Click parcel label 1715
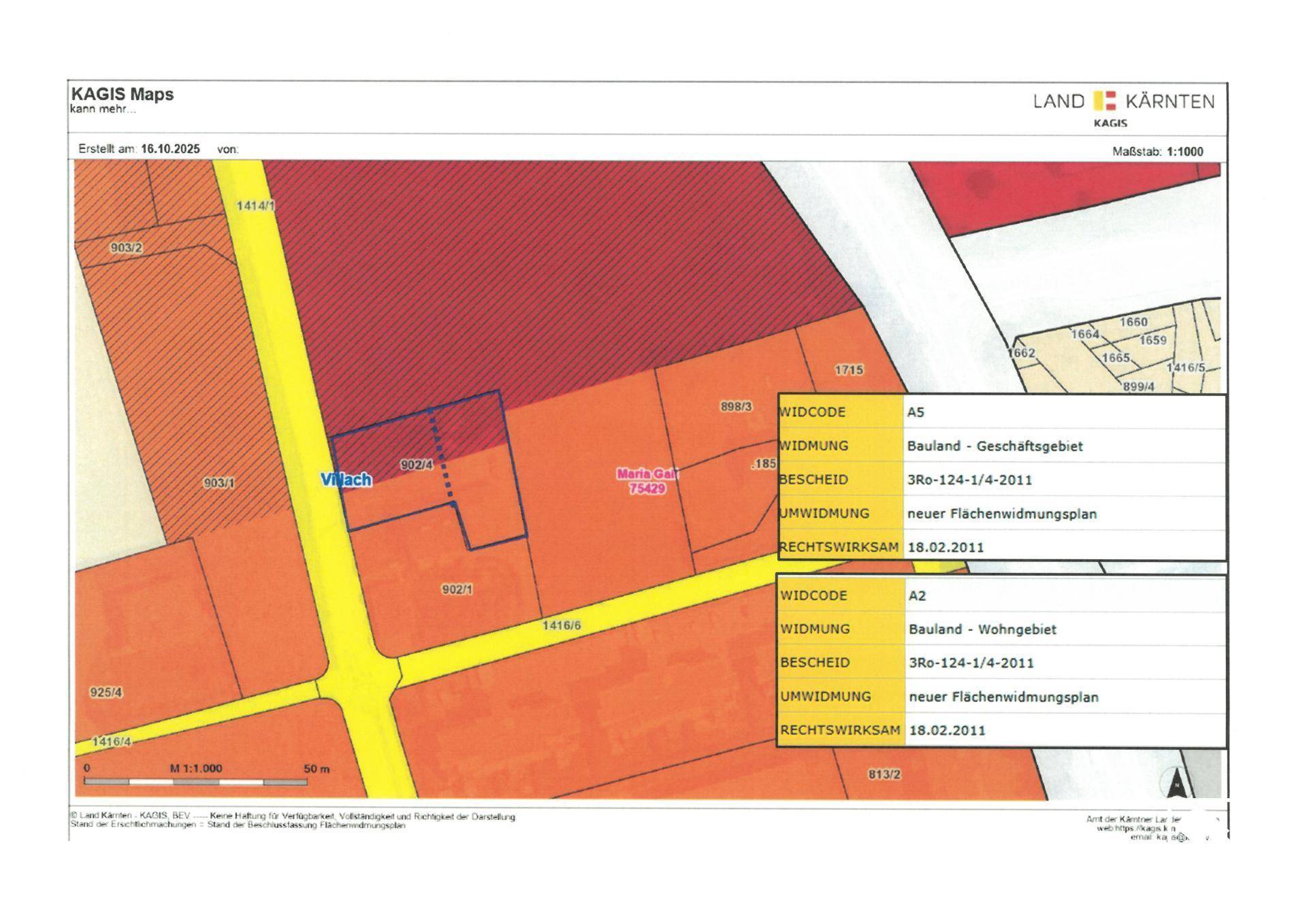Screen dimensions: 1307x924 (x=849, y=369)
